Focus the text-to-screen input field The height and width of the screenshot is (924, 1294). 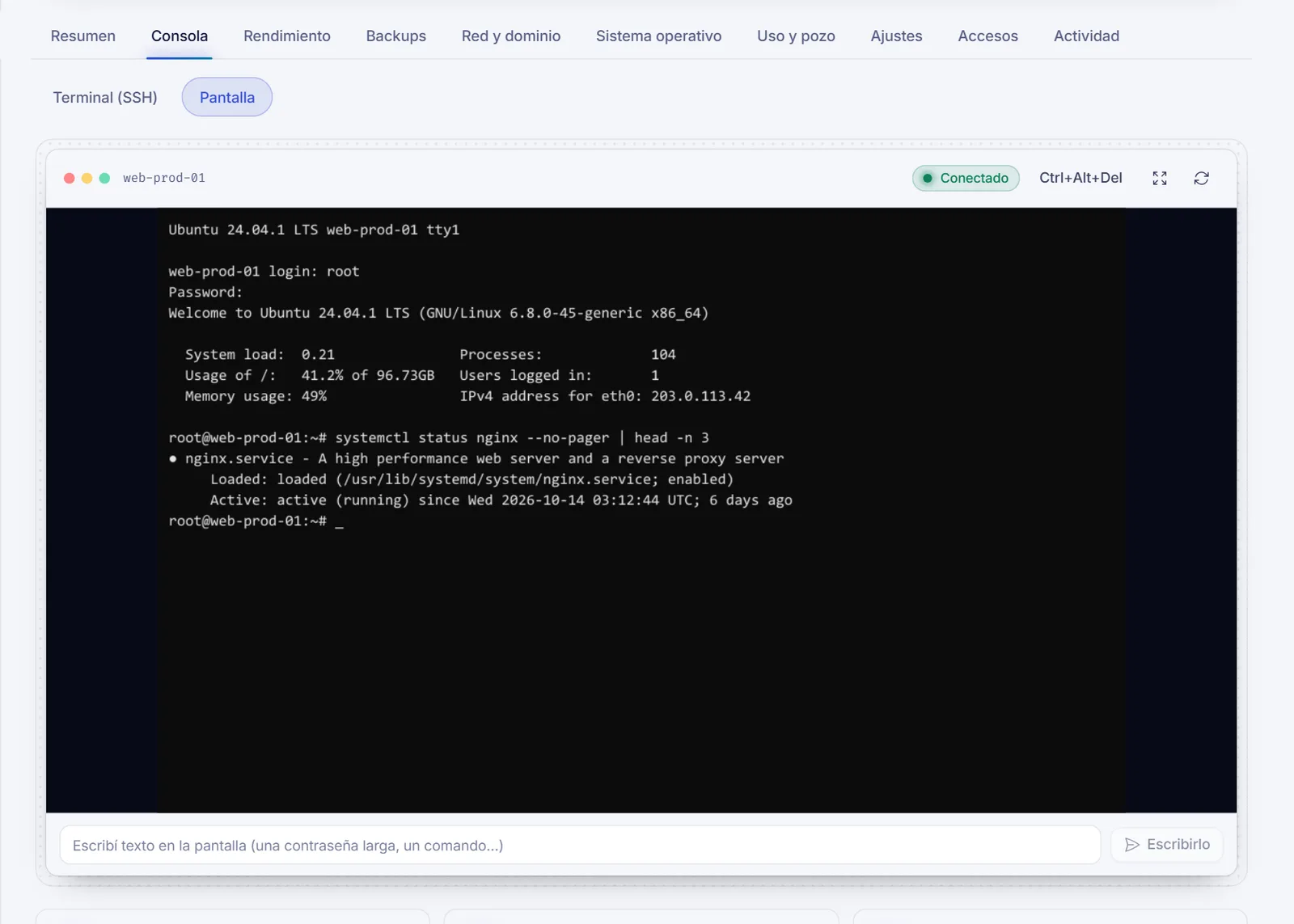point(580,845)
